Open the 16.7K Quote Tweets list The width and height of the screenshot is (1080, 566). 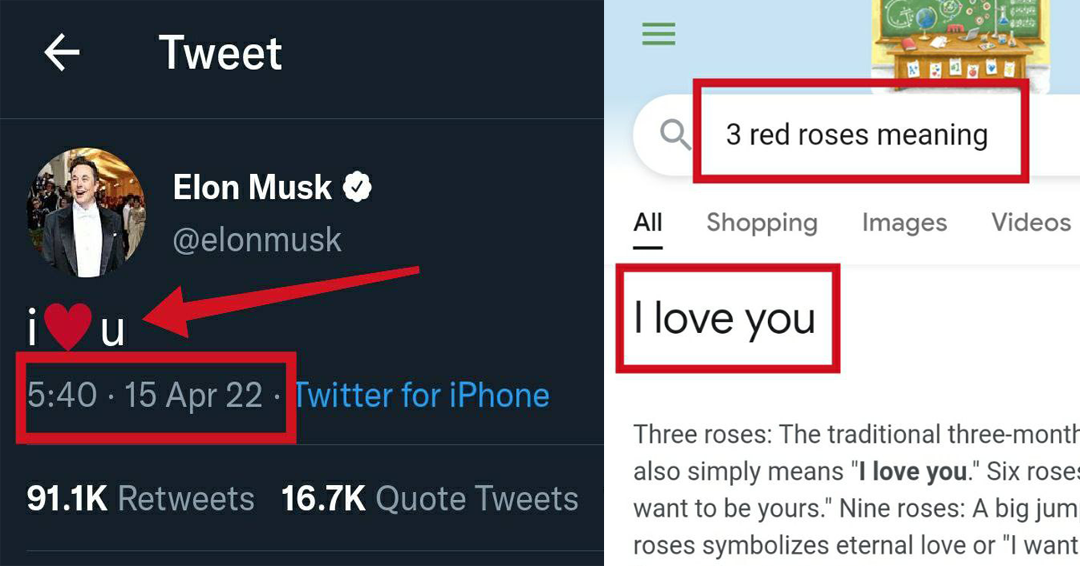pos(430,498)
